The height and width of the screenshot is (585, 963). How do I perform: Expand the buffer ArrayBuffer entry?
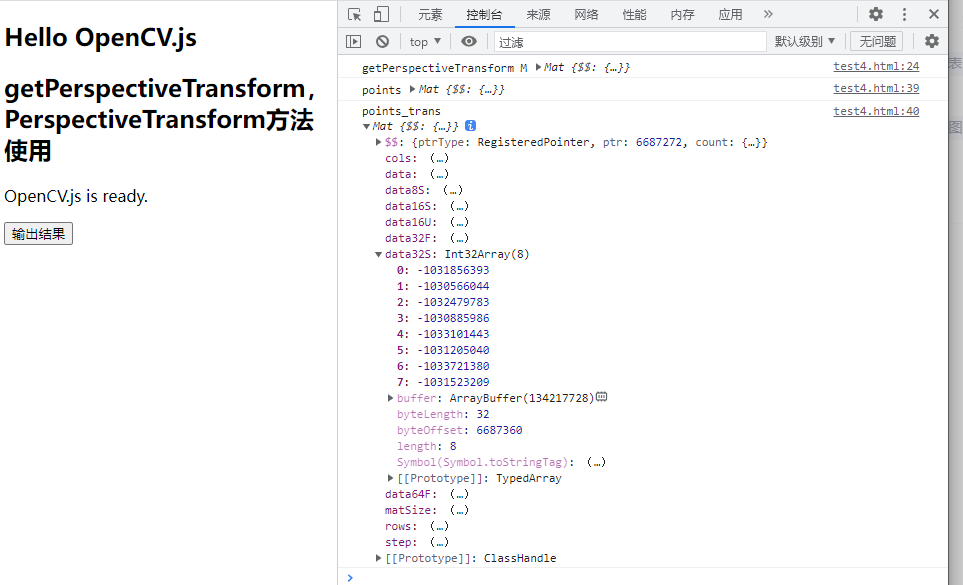point(390,398)
